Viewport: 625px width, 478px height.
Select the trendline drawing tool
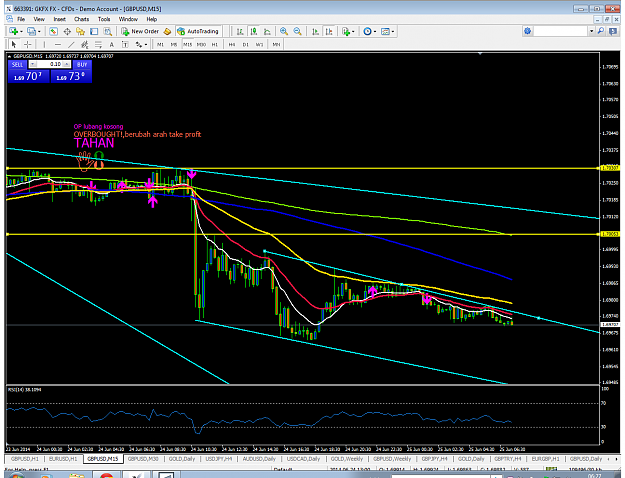pos(71,44)
